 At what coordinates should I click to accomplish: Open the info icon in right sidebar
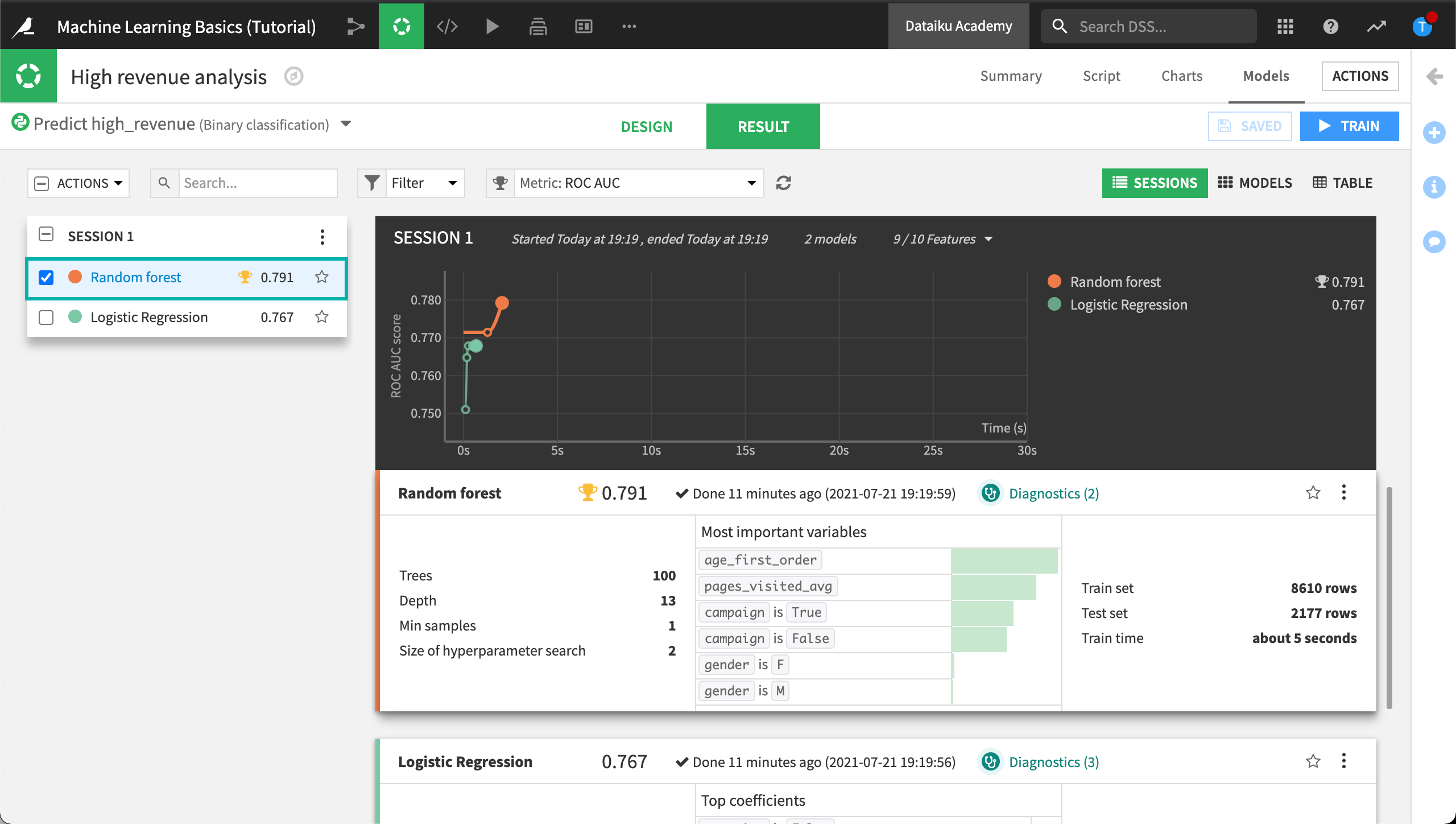click(1434, 187)
